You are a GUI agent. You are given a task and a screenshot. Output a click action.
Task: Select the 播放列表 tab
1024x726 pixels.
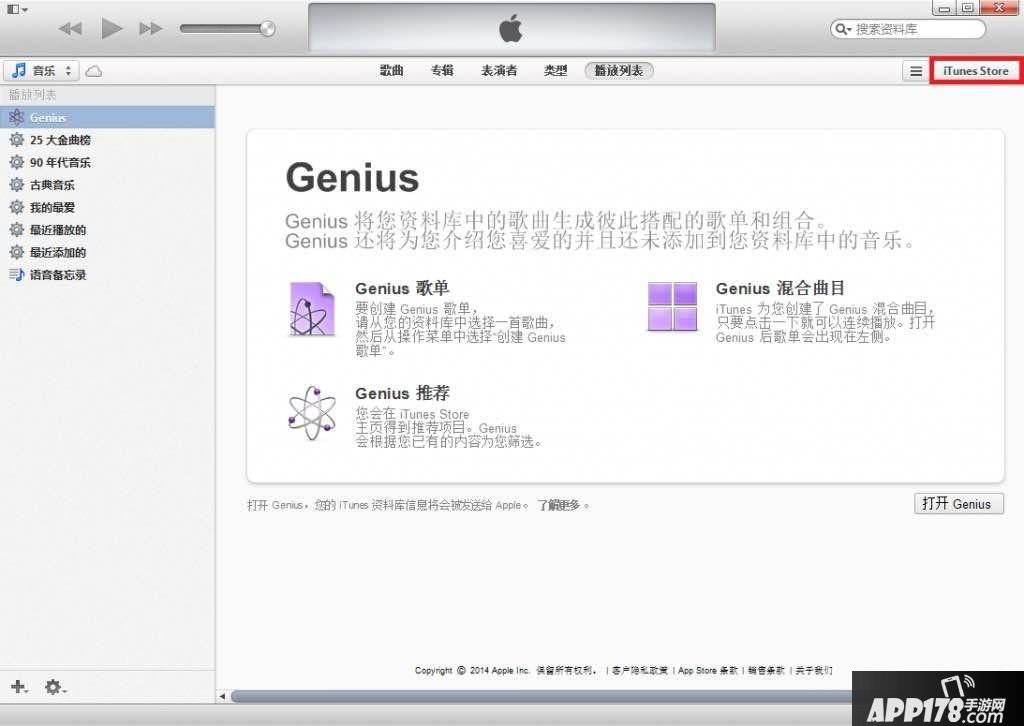pos(619,71)
